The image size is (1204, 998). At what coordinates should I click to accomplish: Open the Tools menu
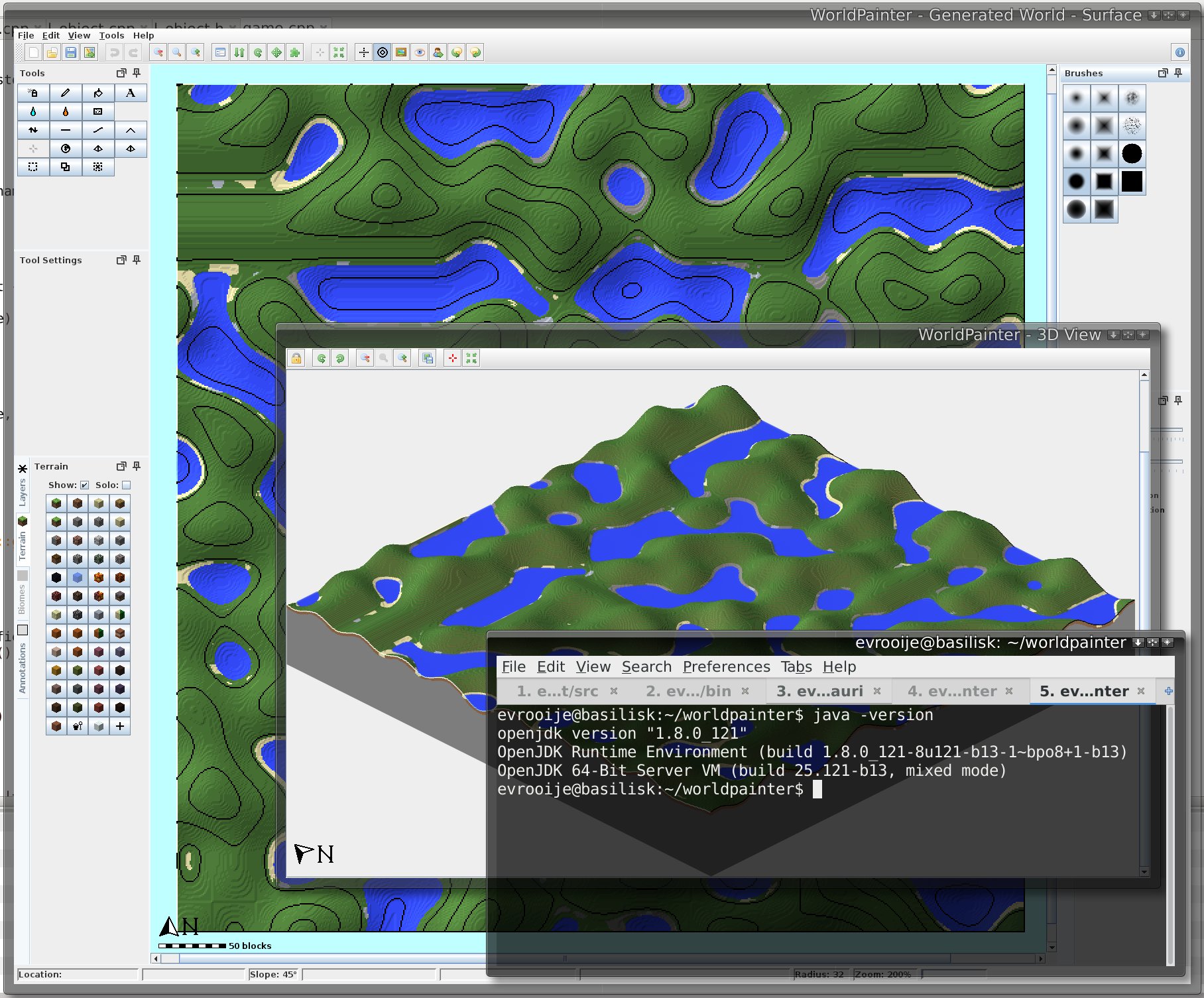pyautogui.click(x=111, y=35)
